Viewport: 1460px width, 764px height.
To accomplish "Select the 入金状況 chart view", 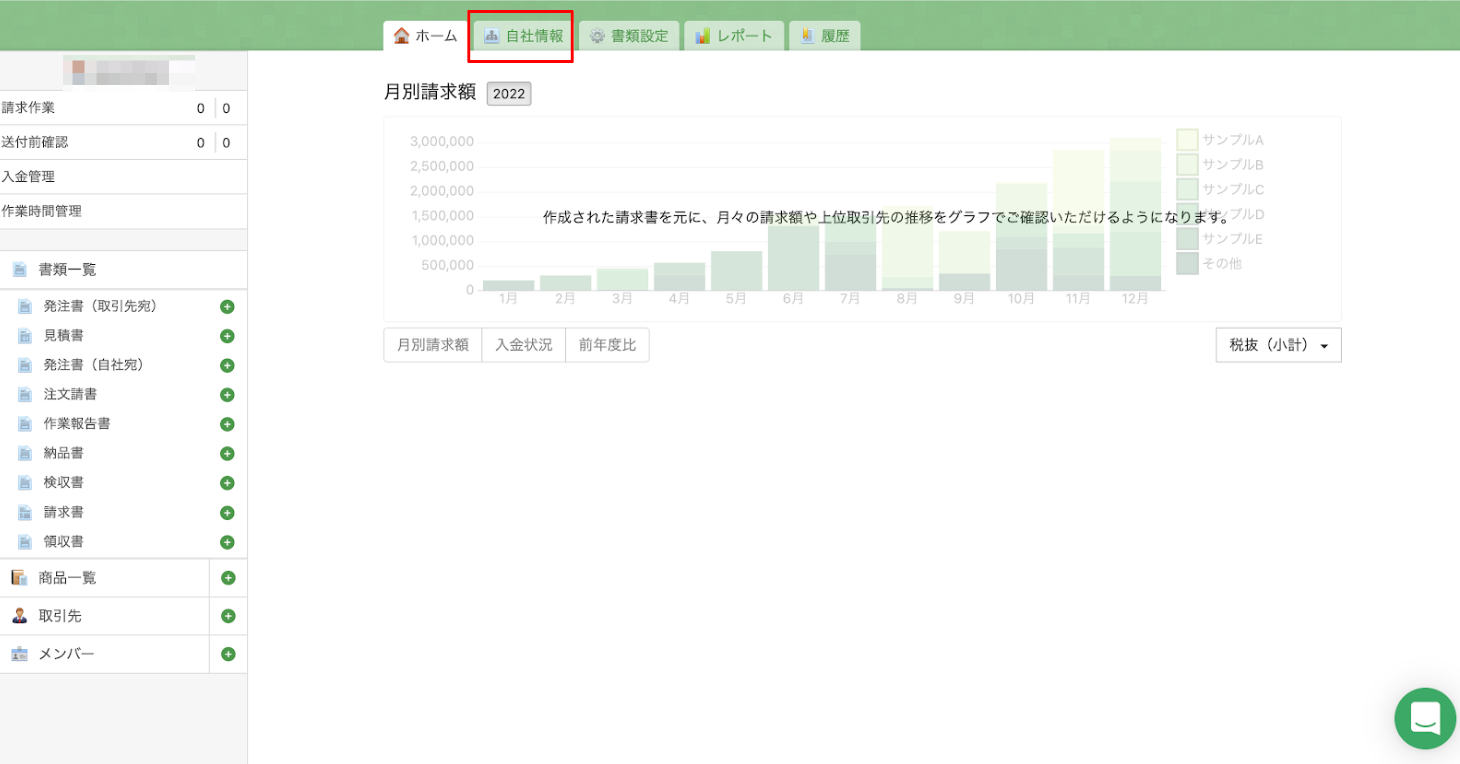I will [523, 345].
